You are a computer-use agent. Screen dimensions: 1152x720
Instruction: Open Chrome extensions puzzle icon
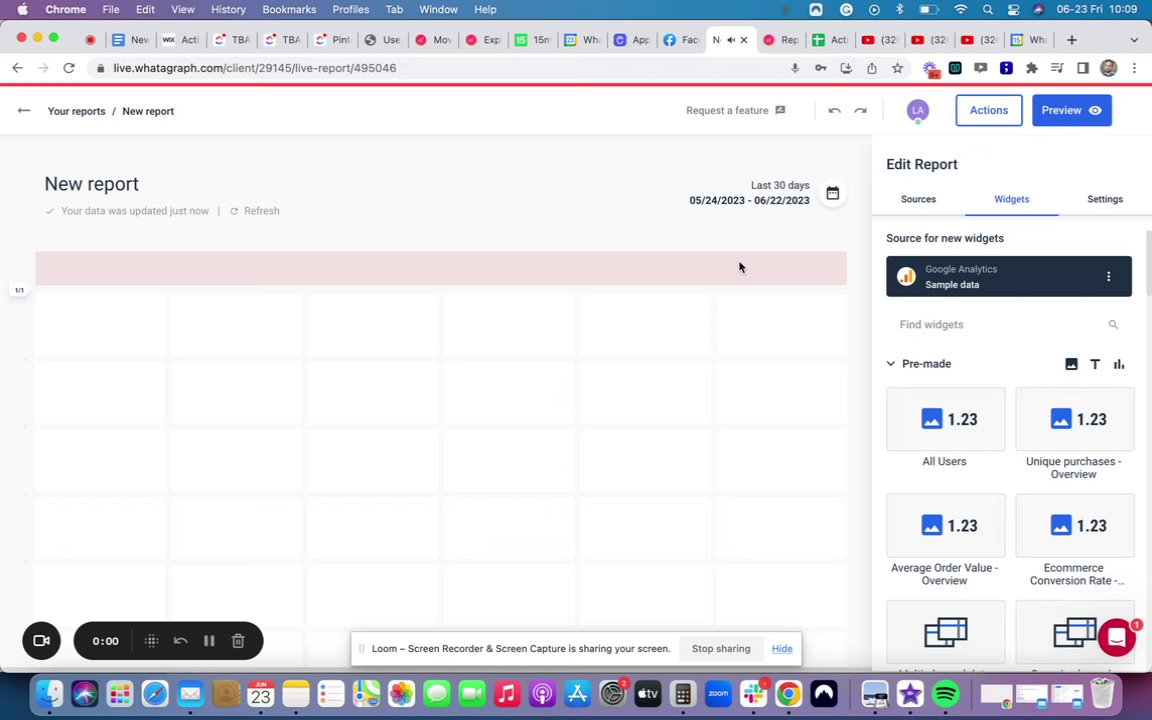1032,68
